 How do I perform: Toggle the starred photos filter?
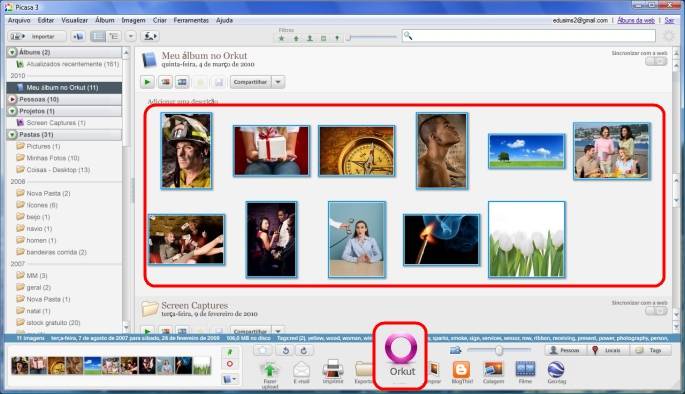click(x=281, y=38)
